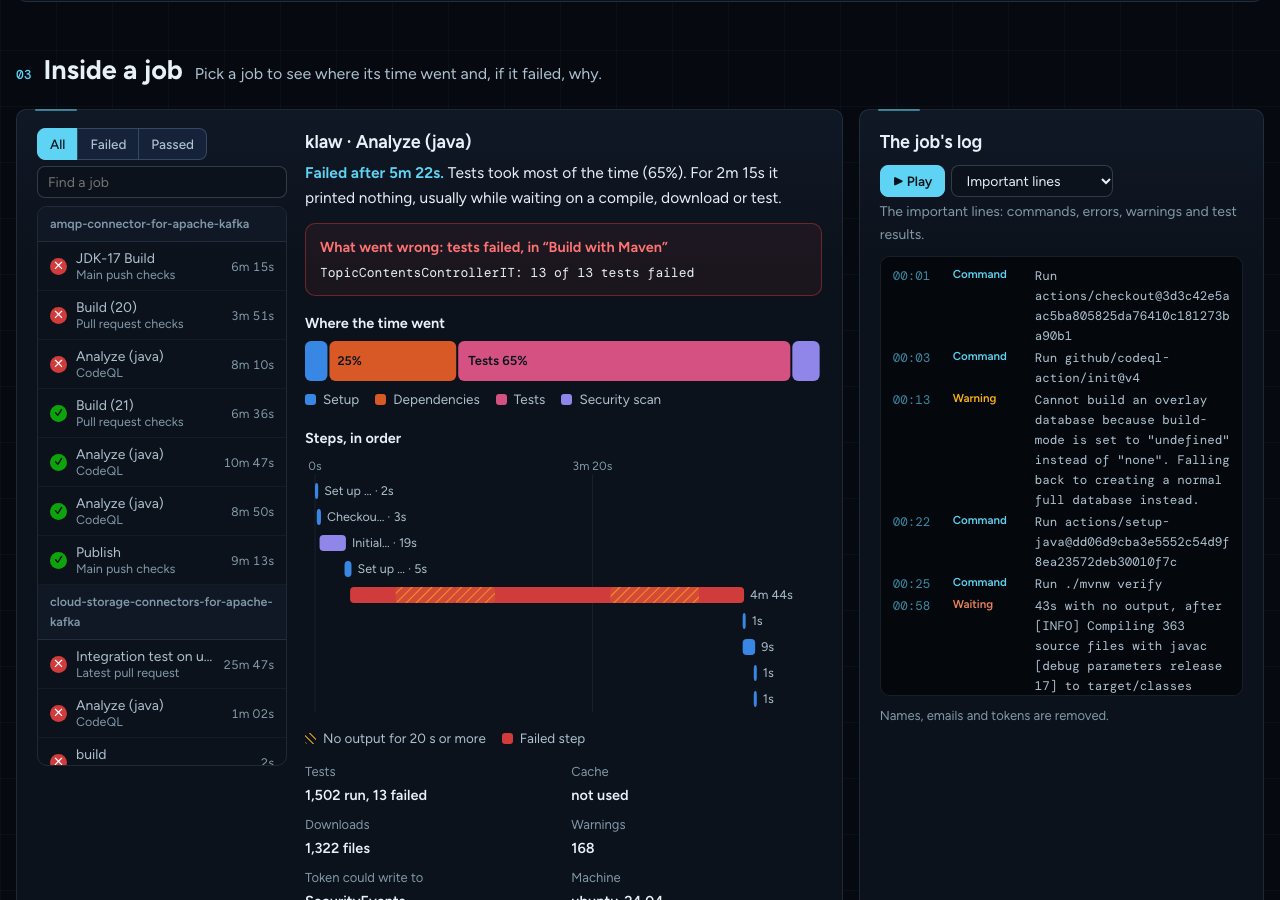Click the purple Initial... 19s step bar
1280x900 pixels.
pyautogui.click(x=333, y=543)
